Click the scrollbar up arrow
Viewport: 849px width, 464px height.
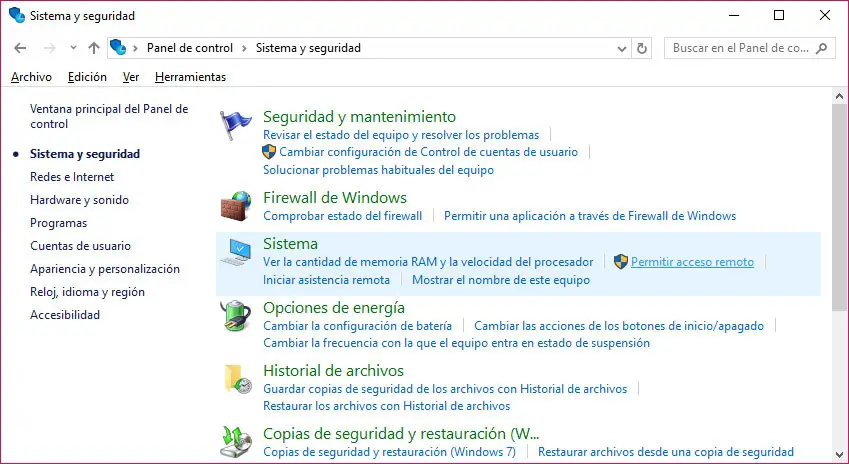[x=840, y=97]
